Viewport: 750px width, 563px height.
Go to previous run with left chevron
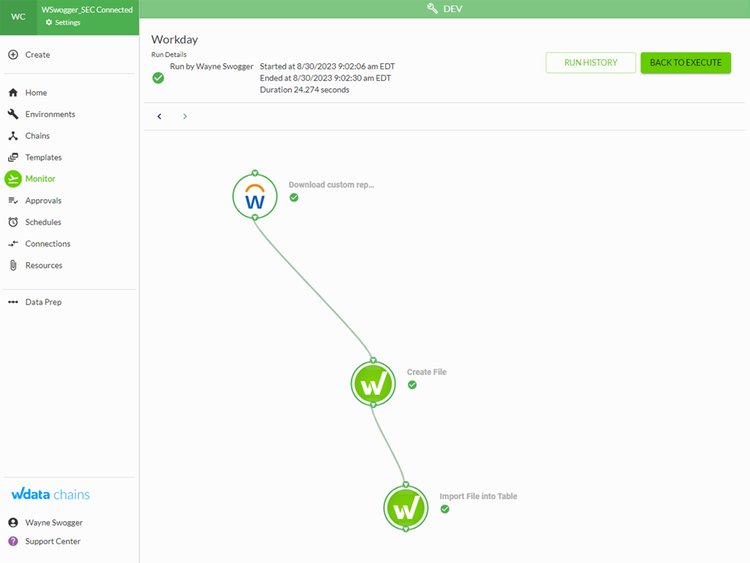pos(159,116)
